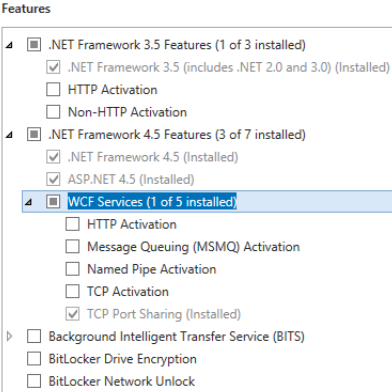Select the Message Queuing (MSMQ) Activation label
Screen dimensions: 392x392
pyautogui.click(x=193, y=247)
